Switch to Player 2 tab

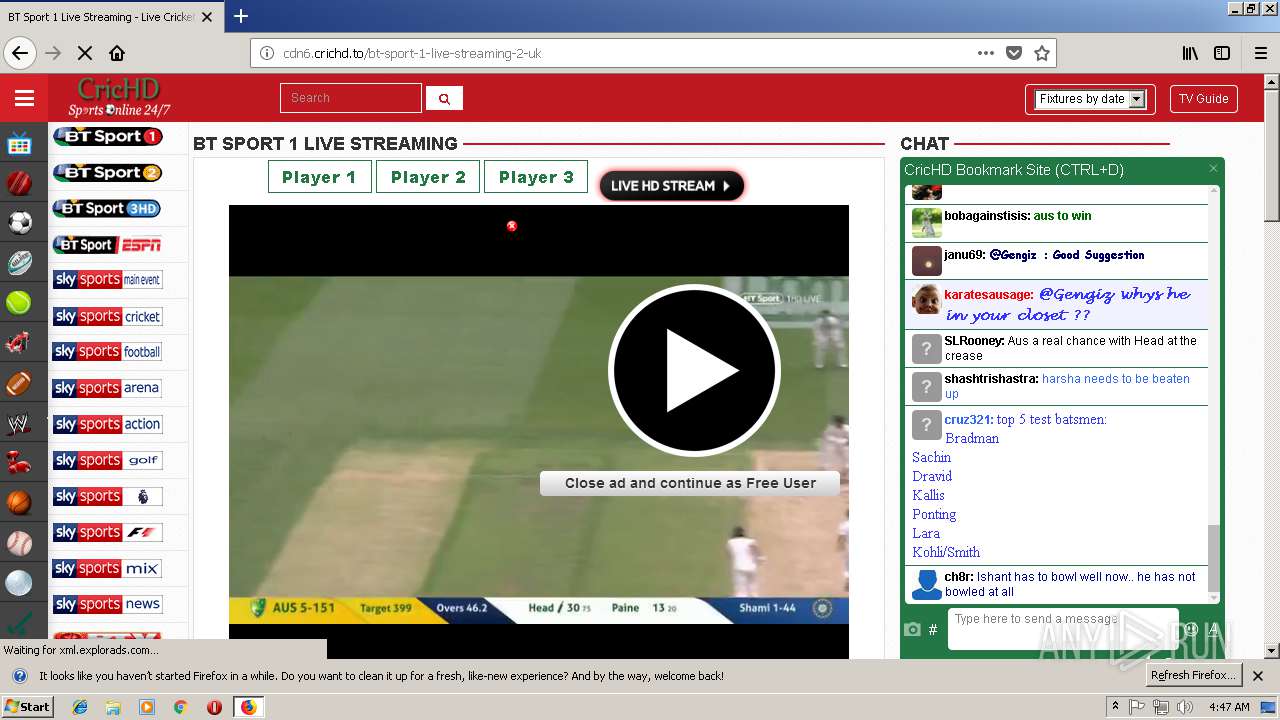428,177
